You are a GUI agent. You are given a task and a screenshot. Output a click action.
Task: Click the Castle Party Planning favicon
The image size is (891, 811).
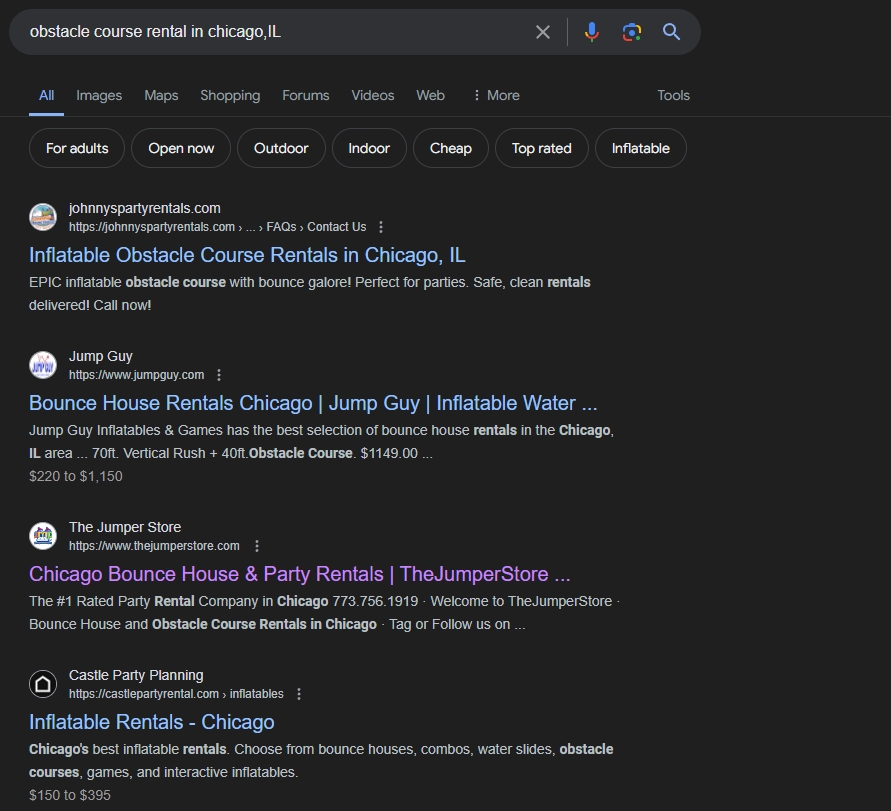coord(43,684)
